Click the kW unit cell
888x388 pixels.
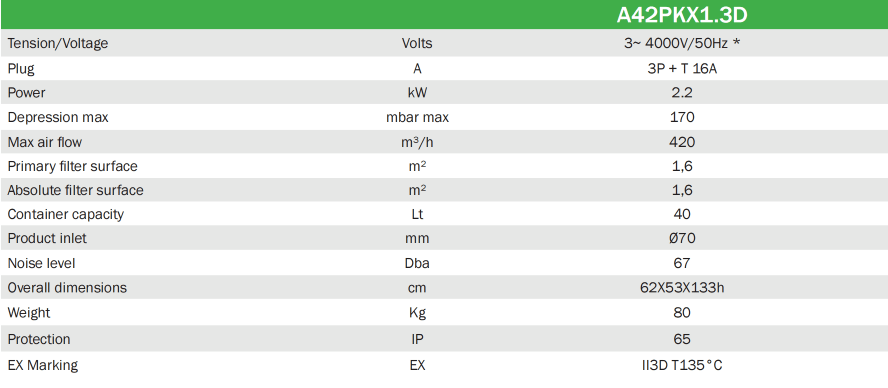pyautogui.click(x=417, y=92)
